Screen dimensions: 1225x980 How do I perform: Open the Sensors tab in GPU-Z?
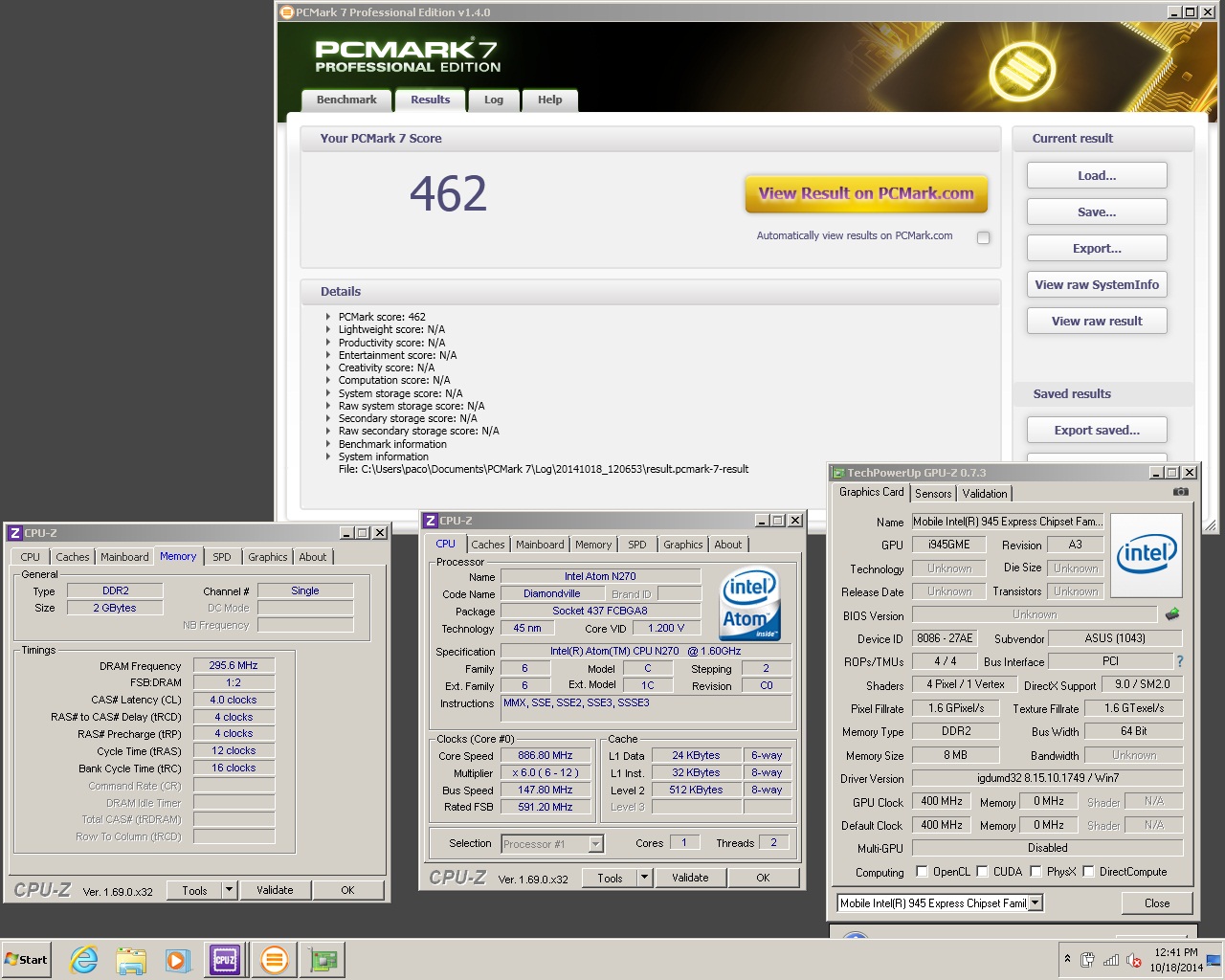[x=933, y=494]
